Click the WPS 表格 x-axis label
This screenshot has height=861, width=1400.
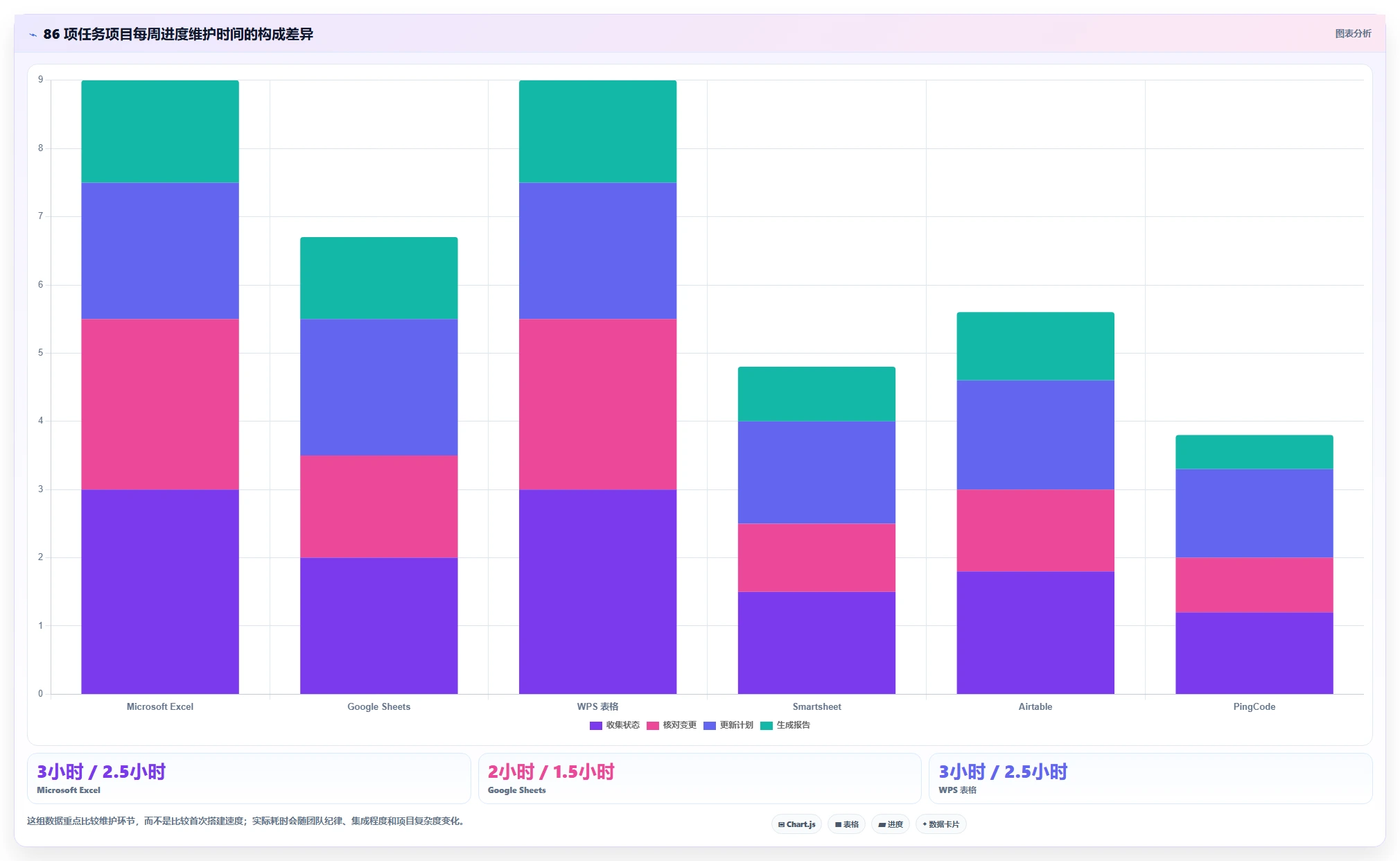(598, 707)
